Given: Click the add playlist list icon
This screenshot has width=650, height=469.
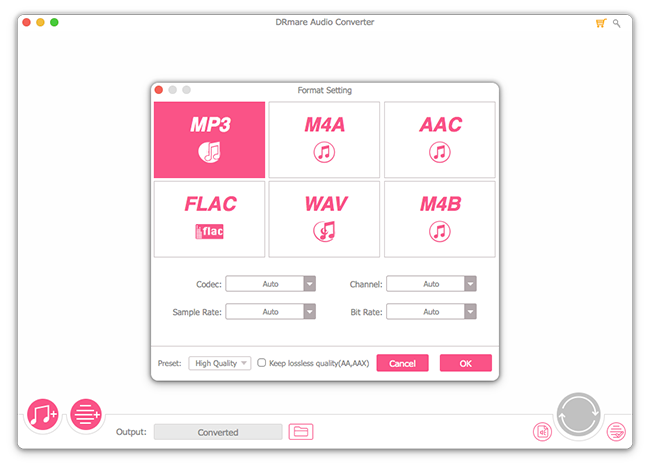Looking at the screenshot, I should 85,414.
